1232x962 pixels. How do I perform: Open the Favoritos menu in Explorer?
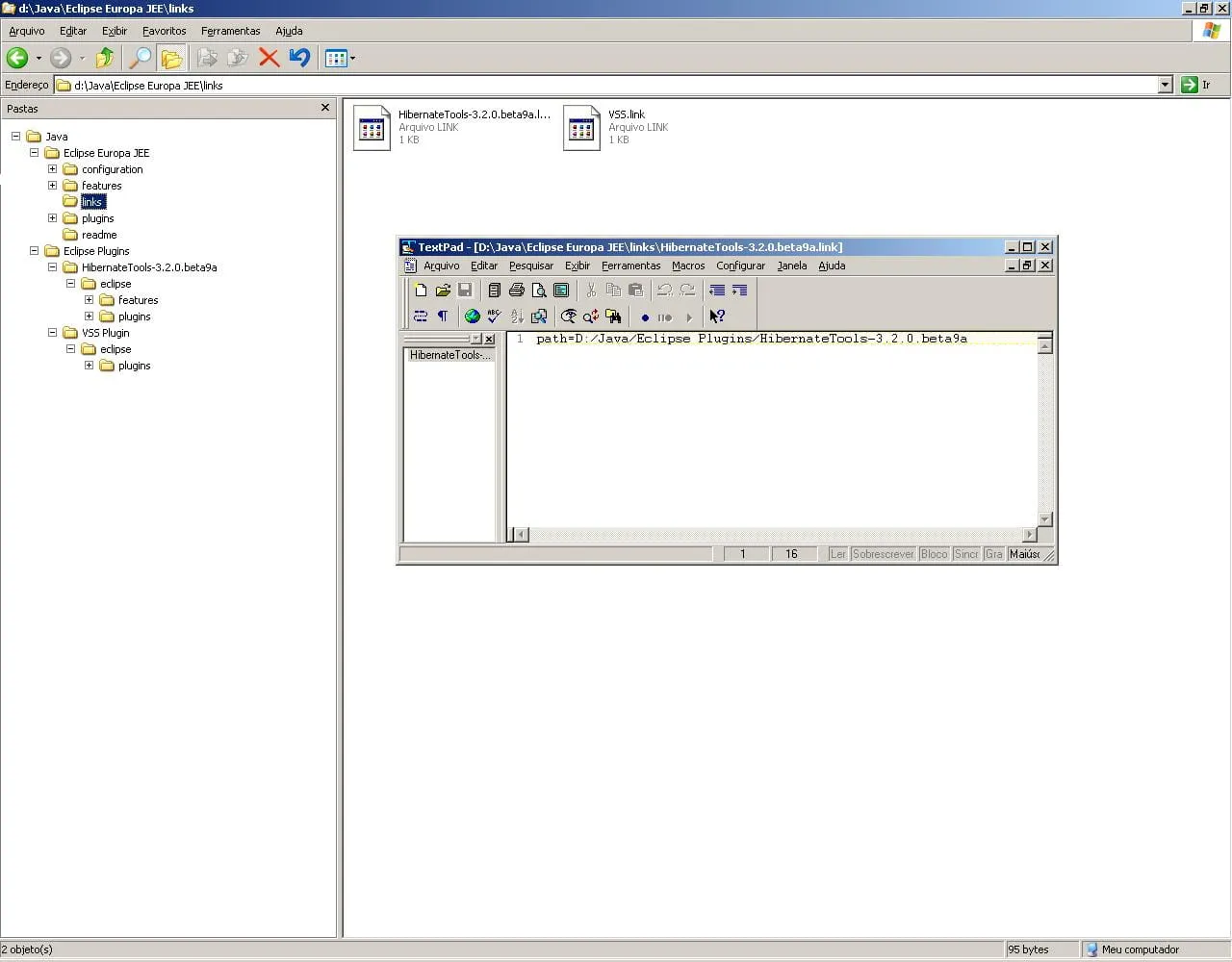[x=165, y=31]
